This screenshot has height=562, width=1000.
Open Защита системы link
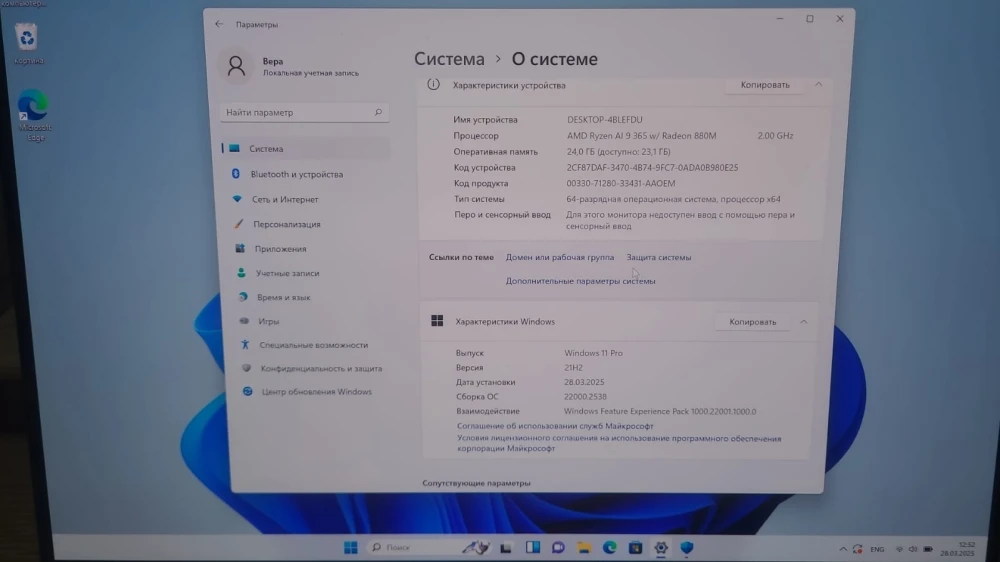point(659,257)
